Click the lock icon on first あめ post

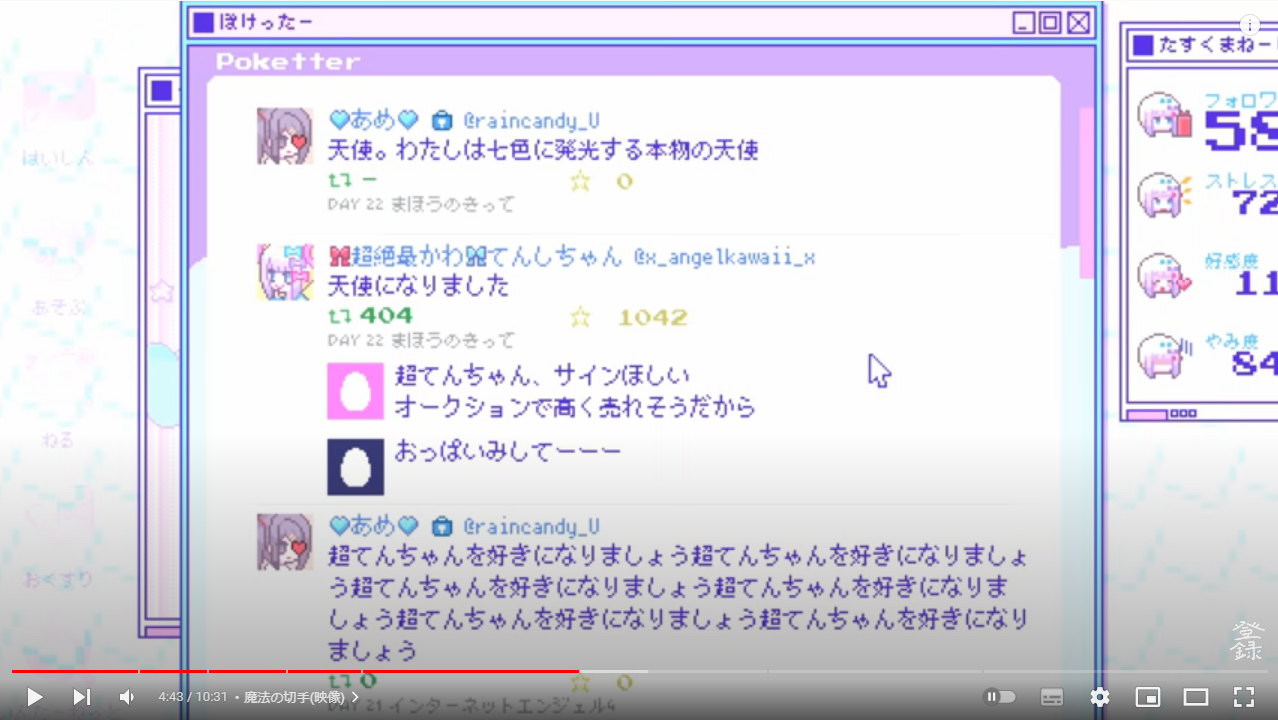click(441, 121)
